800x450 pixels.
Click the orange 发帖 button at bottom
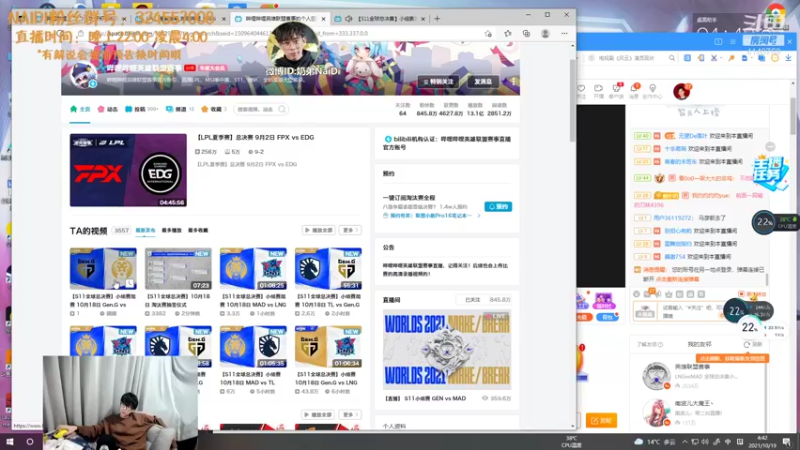tap(602, 420)
